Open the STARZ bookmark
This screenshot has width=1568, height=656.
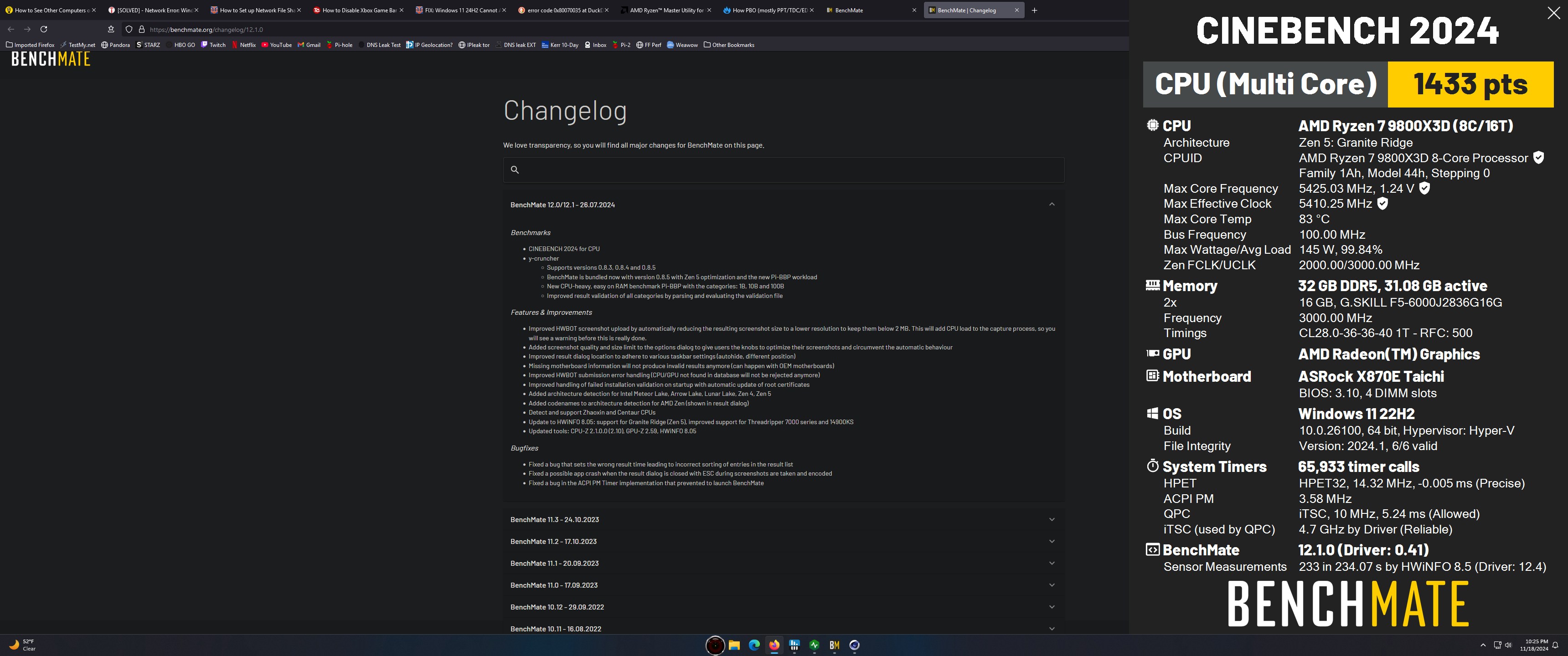pos(148,45)
